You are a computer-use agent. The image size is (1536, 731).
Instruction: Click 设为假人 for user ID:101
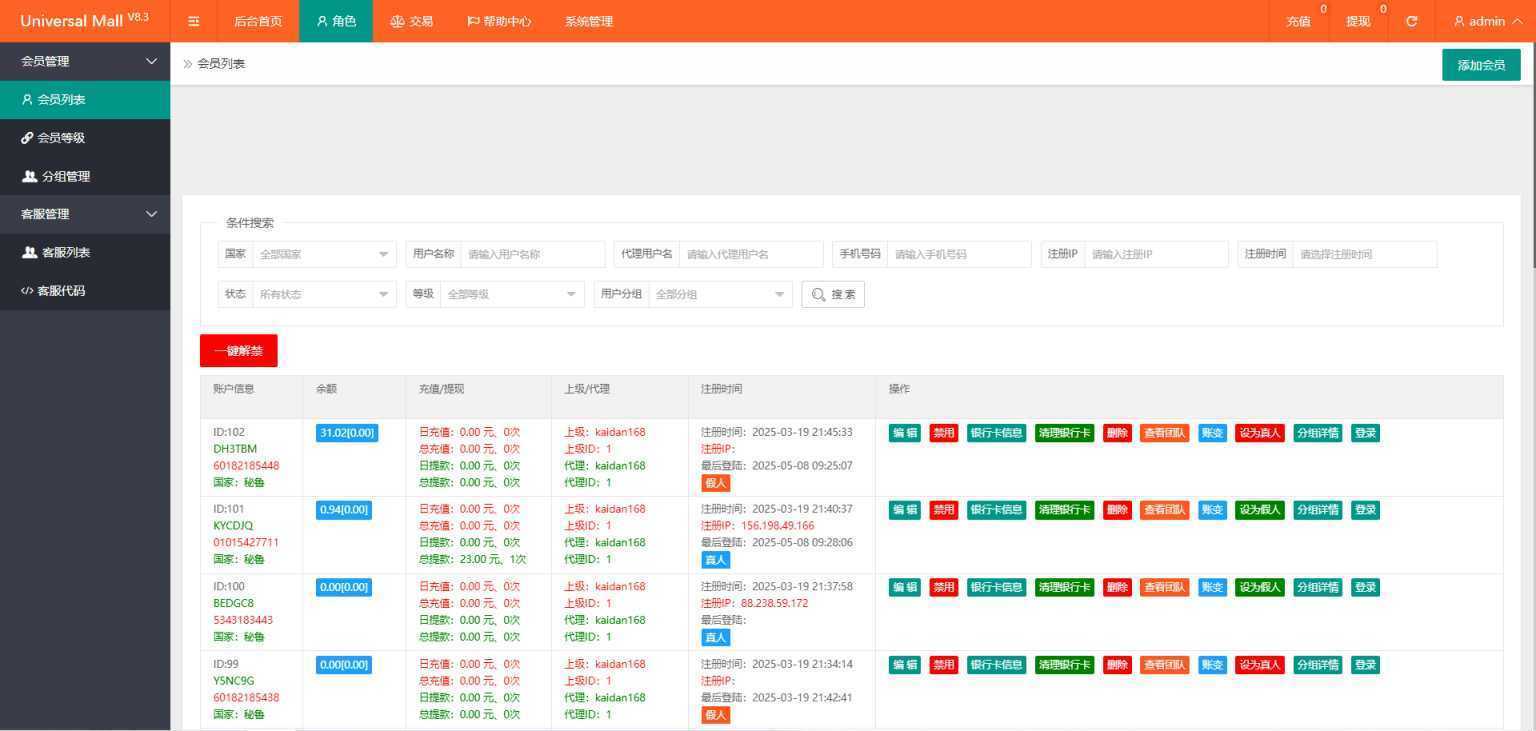[1259, 510]
